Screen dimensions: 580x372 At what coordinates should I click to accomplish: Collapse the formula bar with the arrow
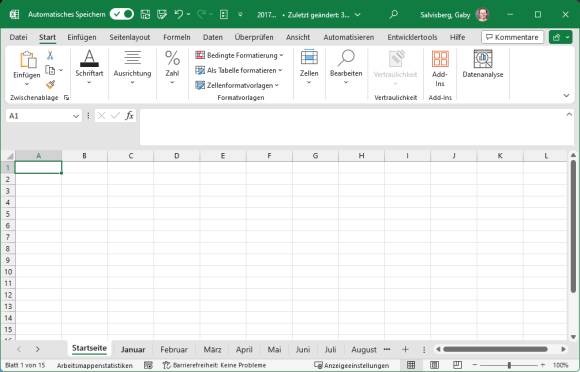tap(569, 115)
